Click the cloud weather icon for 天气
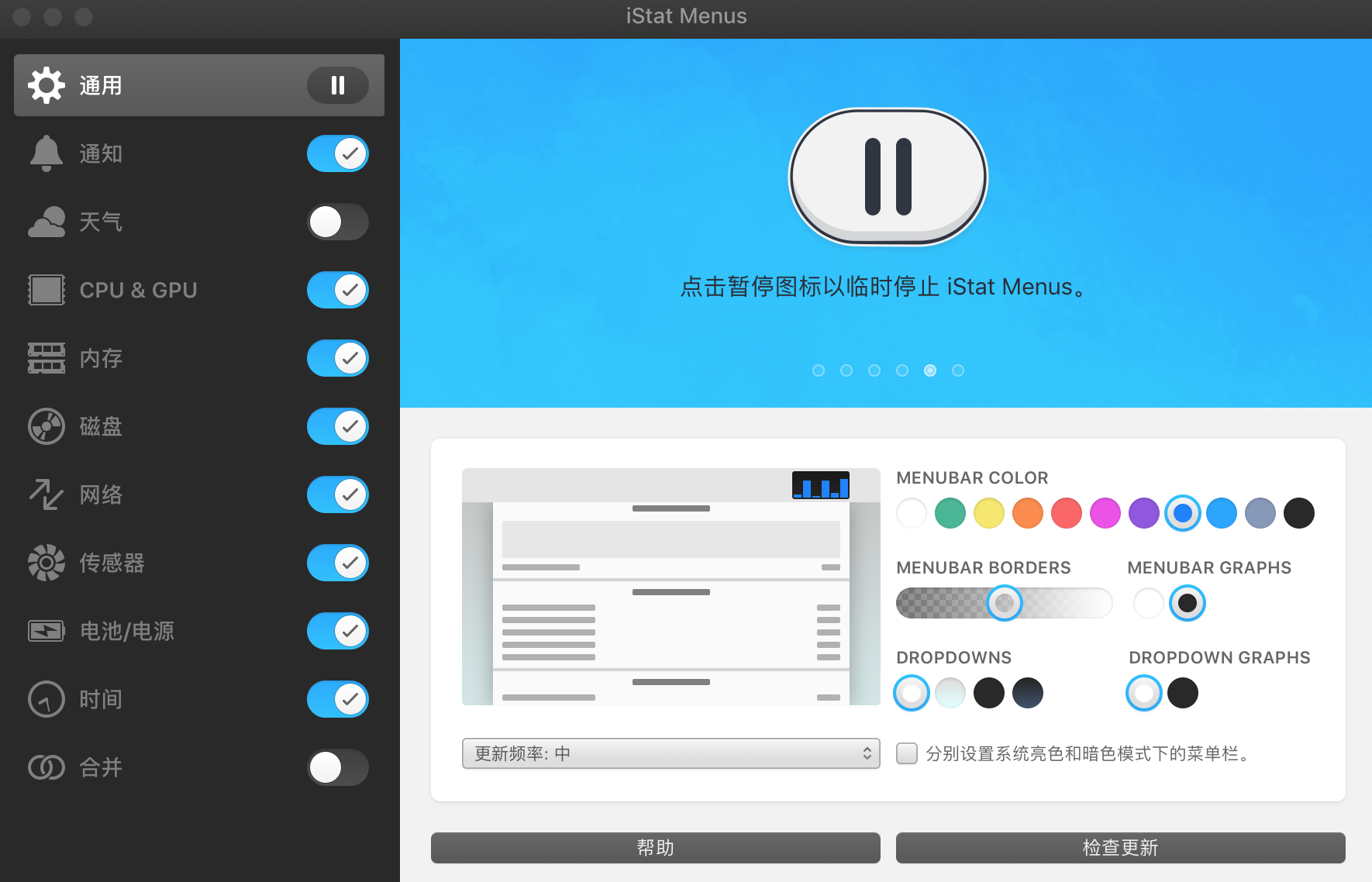This screenshot has height=882, width=1372. [47, 222]
